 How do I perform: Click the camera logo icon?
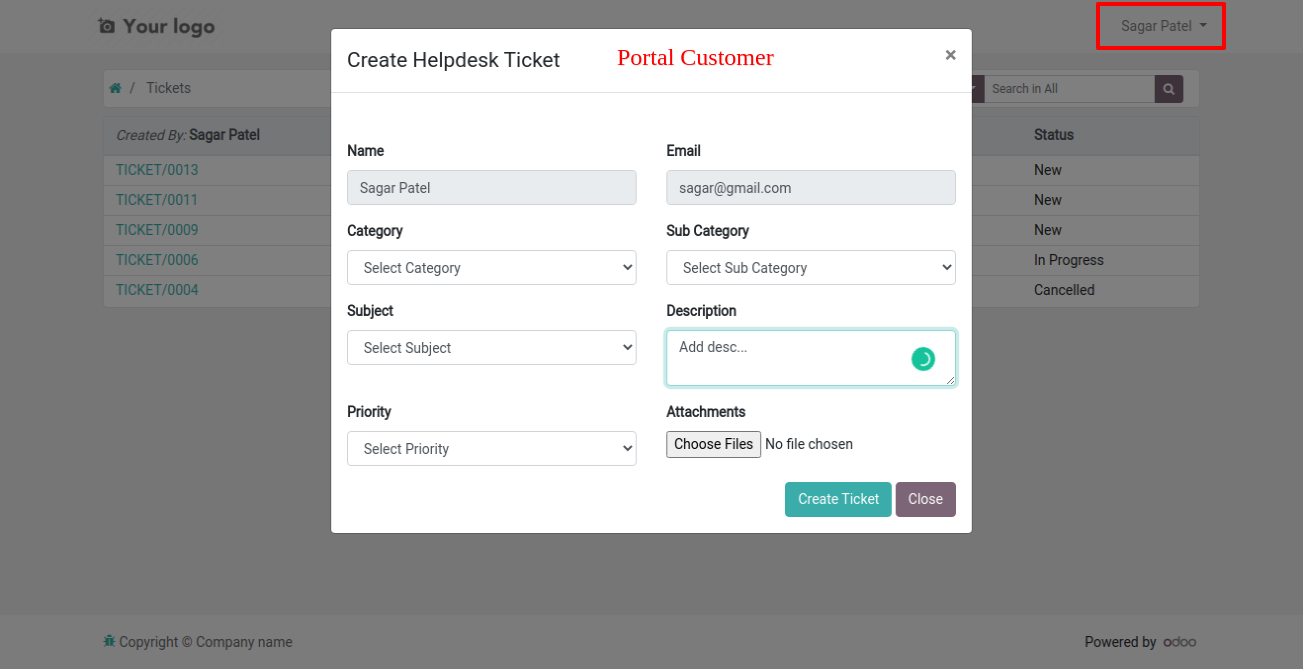(107, 26)
